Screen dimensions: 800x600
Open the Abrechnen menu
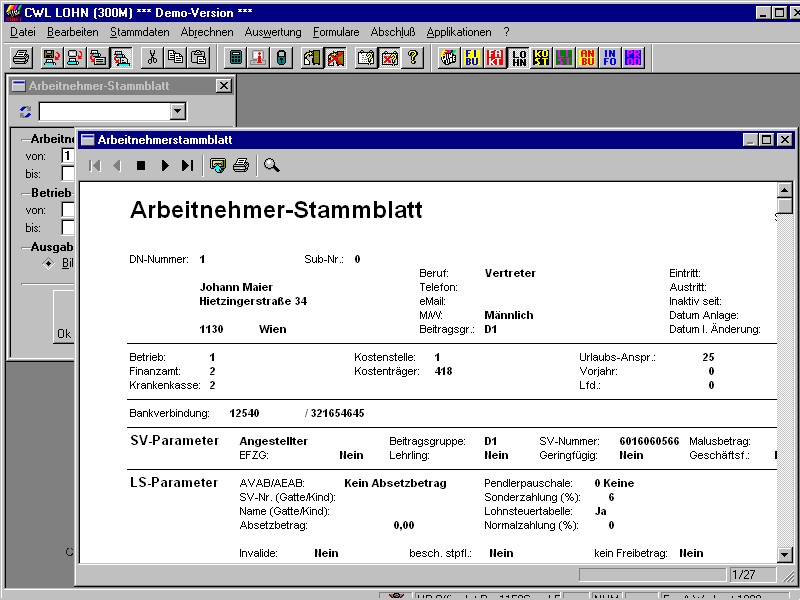pyautogui.click(x=207, y=32)
